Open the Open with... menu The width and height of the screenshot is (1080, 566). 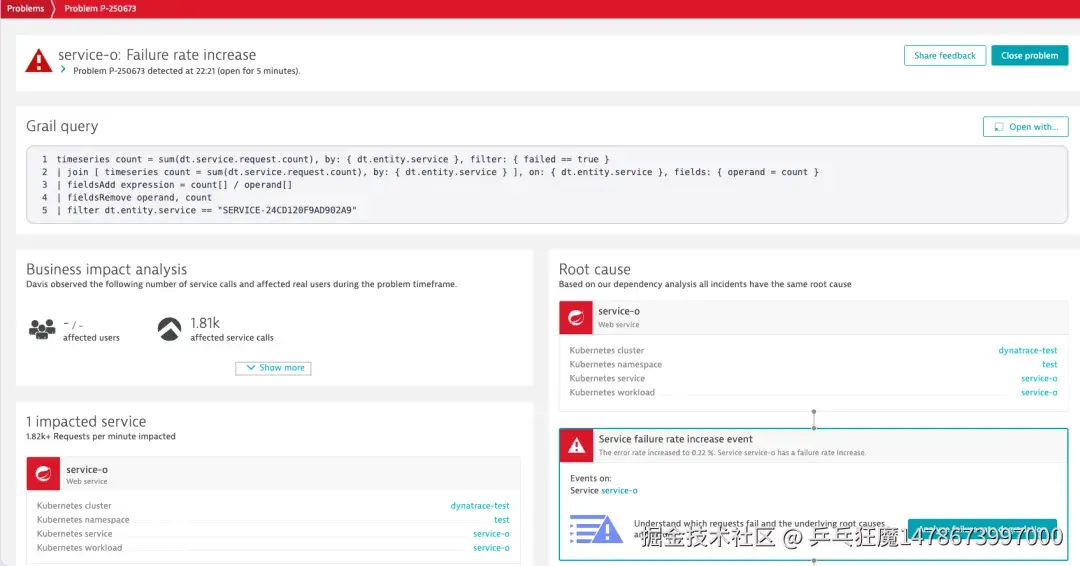pyautogui.click(x=1026, y=127)
